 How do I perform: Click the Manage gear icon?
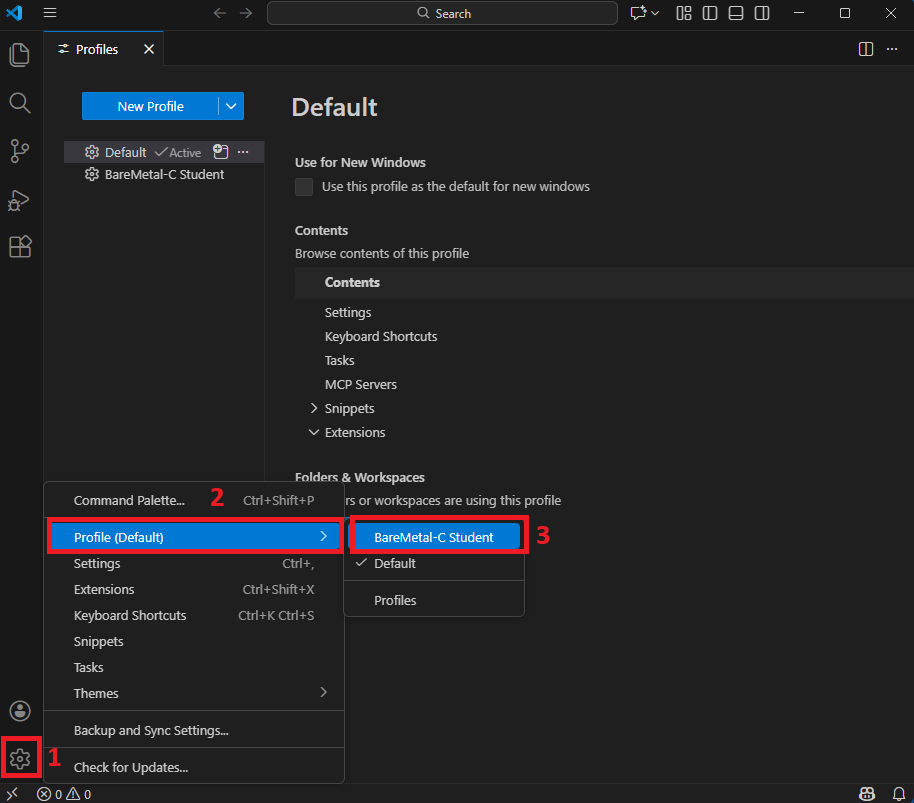(x=20, y=759)
